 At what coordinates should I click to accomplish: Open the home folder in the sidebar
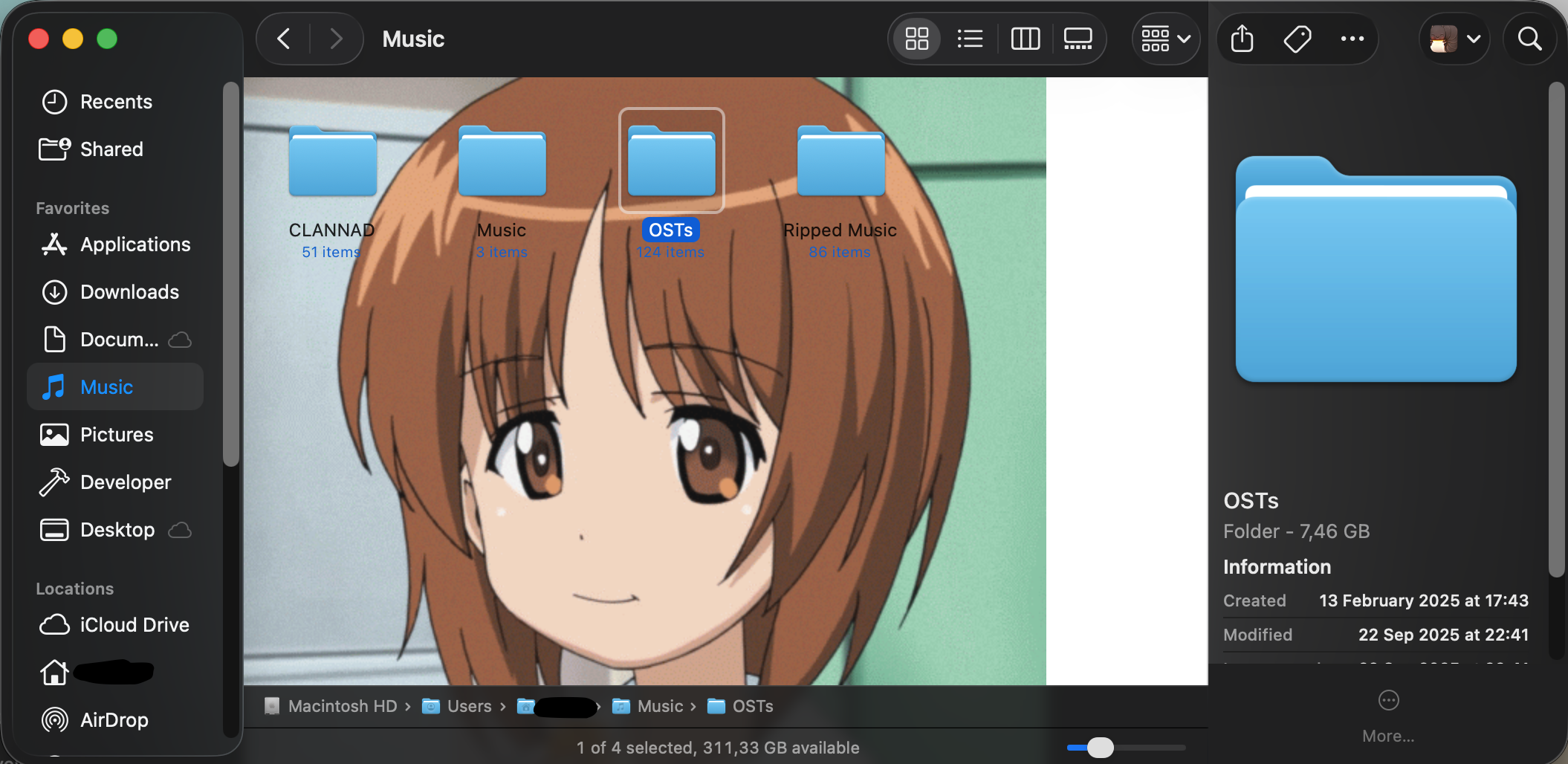[x=116, y=673]
